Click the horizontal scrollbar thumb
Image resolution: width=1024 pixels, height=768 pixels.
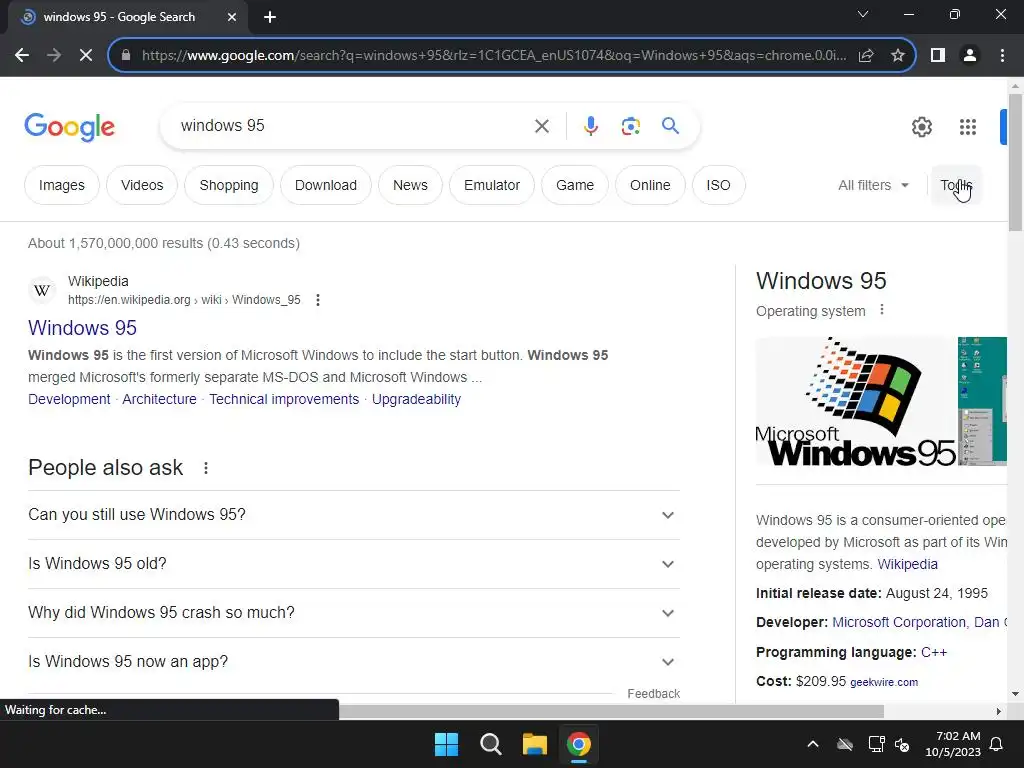[611, 711]
